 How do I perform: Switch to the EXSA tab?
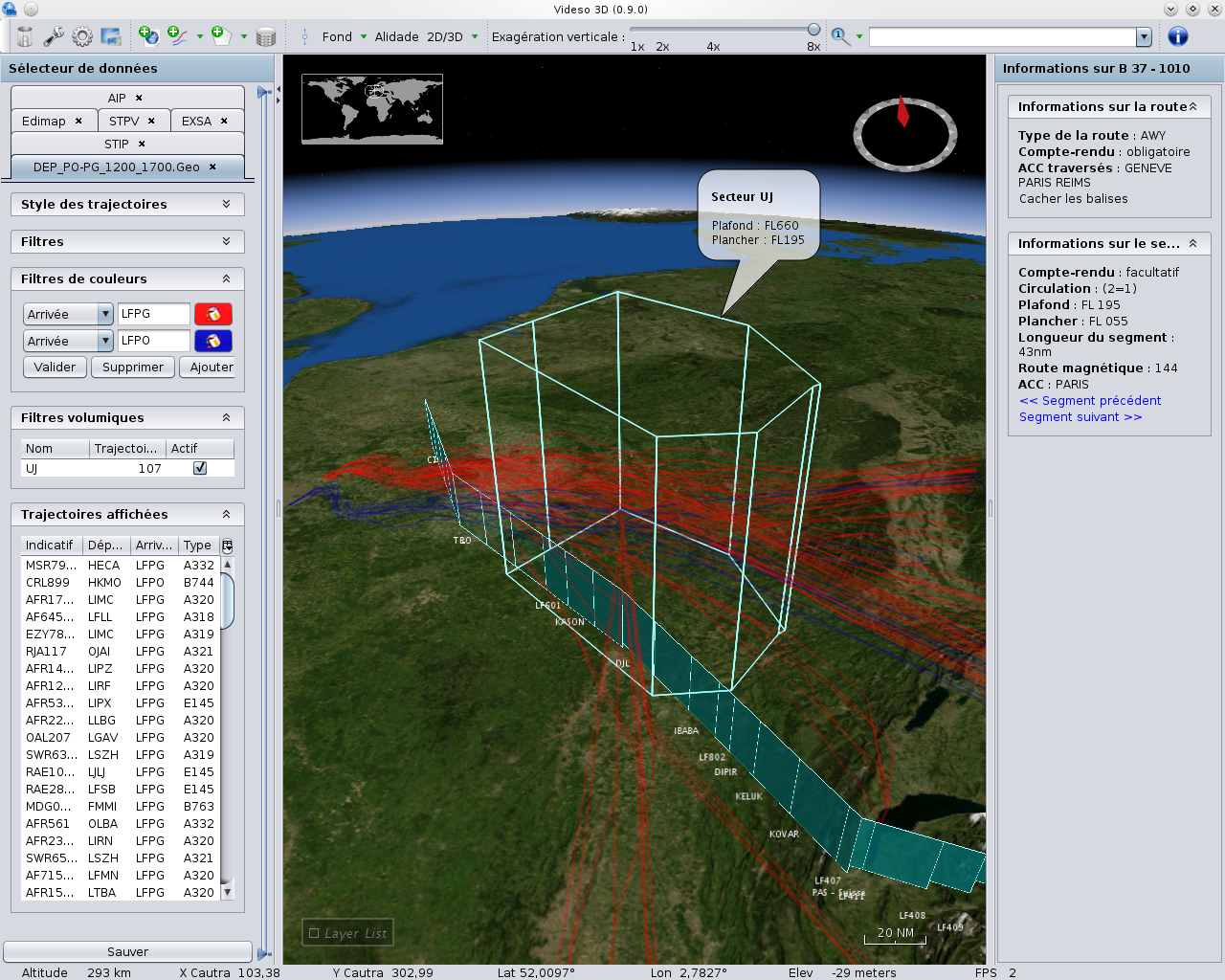196,121
